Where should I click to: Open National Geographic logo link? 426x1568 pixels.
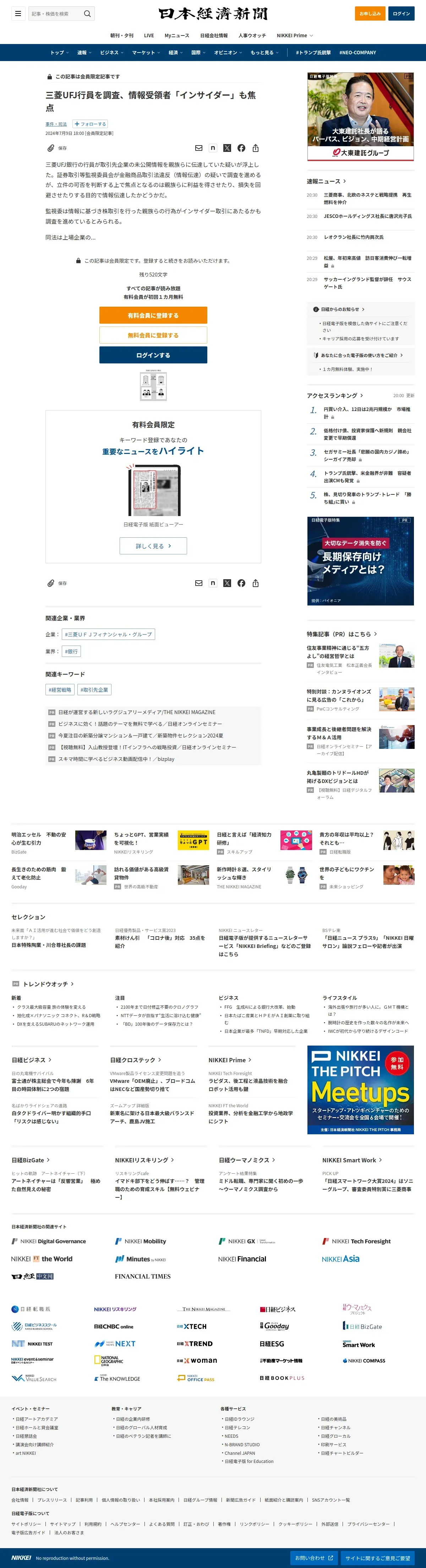tap(109, 1360)
